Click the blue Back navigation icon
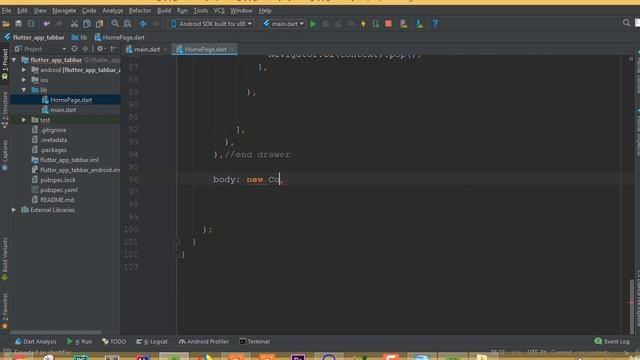Screen dimensions: 640x360 (143, 24)
